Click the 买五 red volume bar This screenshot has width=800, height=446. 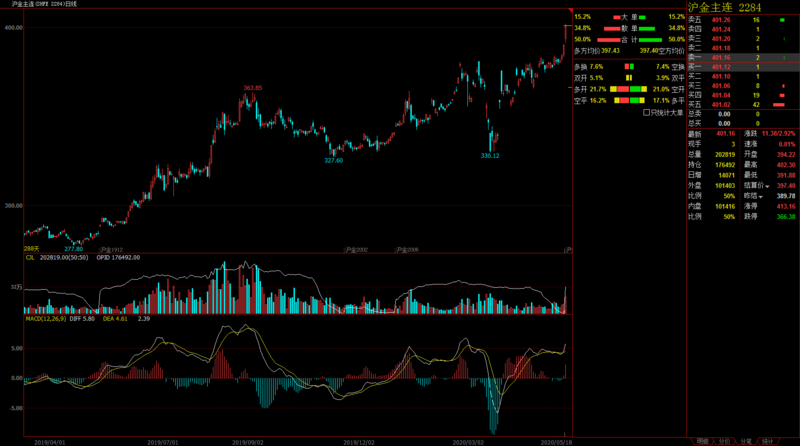pyautogui.click(x=779, y=105)
